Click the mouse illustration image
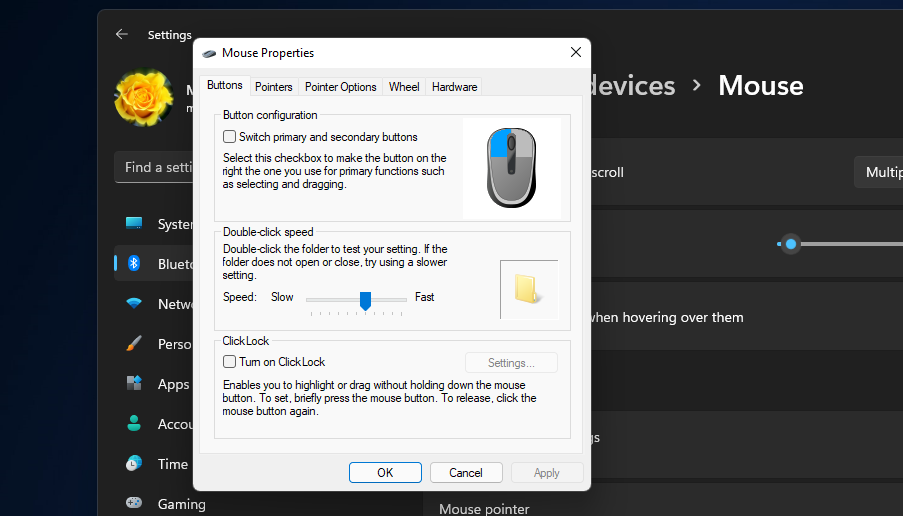Viewport: 903px width, 516px height. (511, 168)
